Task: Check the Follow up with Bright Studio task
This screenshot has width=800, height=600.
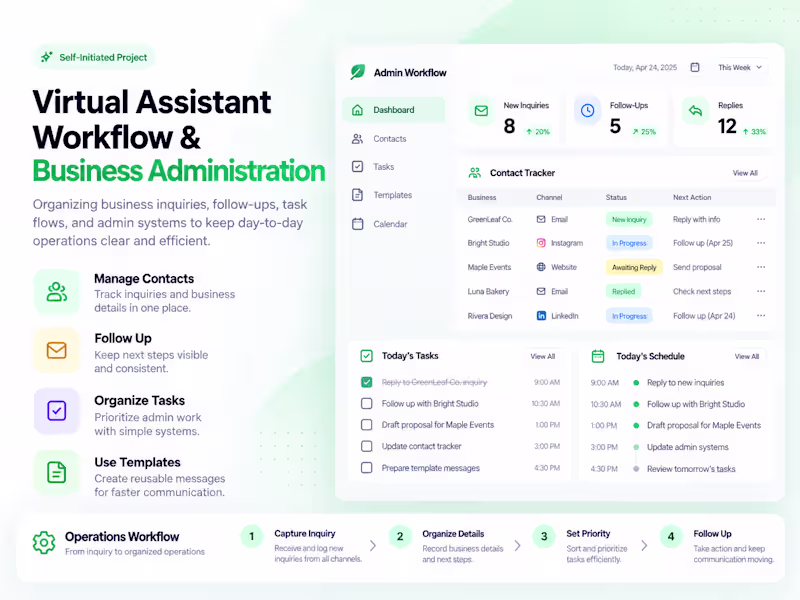Action: tap(366, 404)
